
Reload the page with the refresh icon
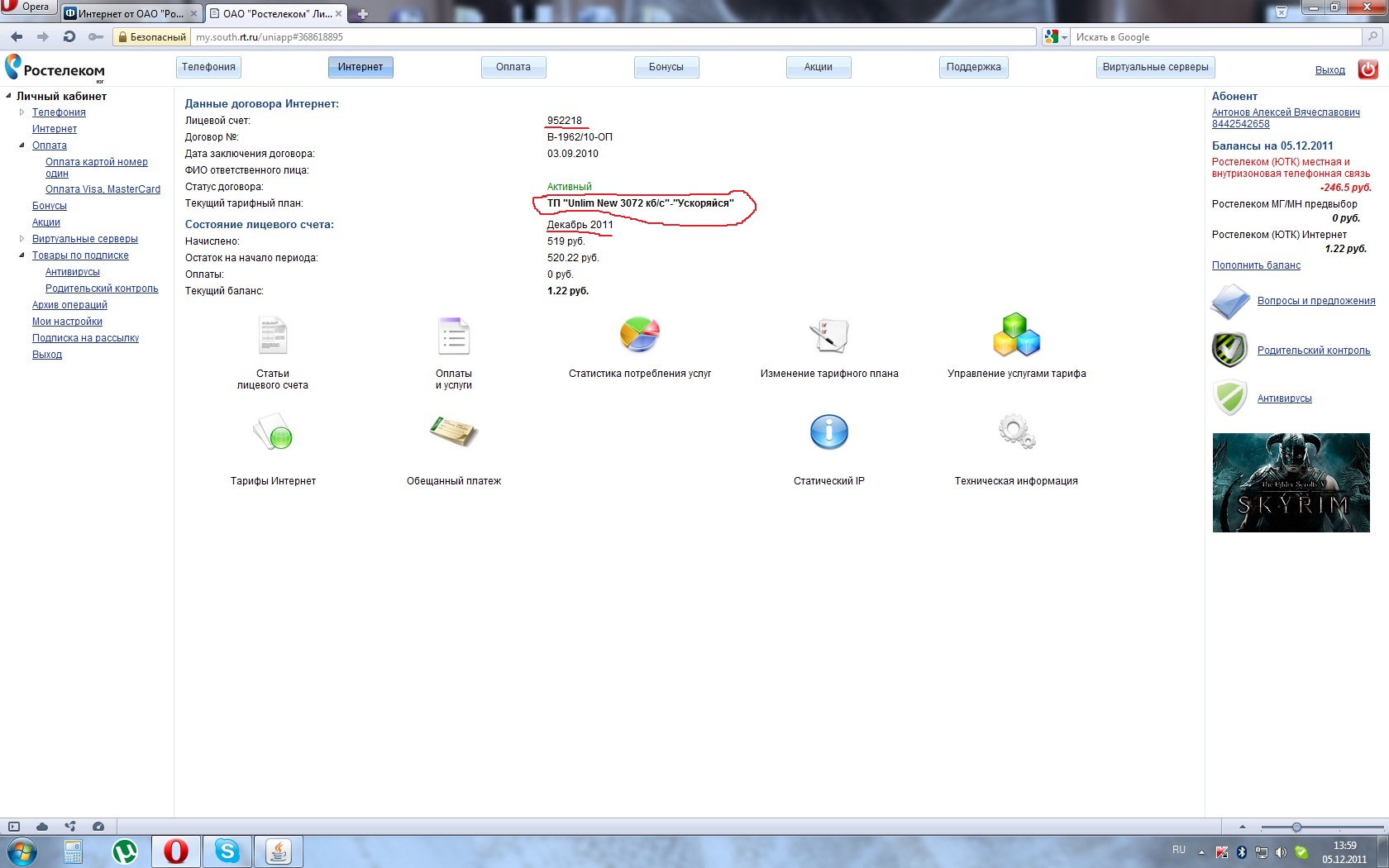point(69,36)
